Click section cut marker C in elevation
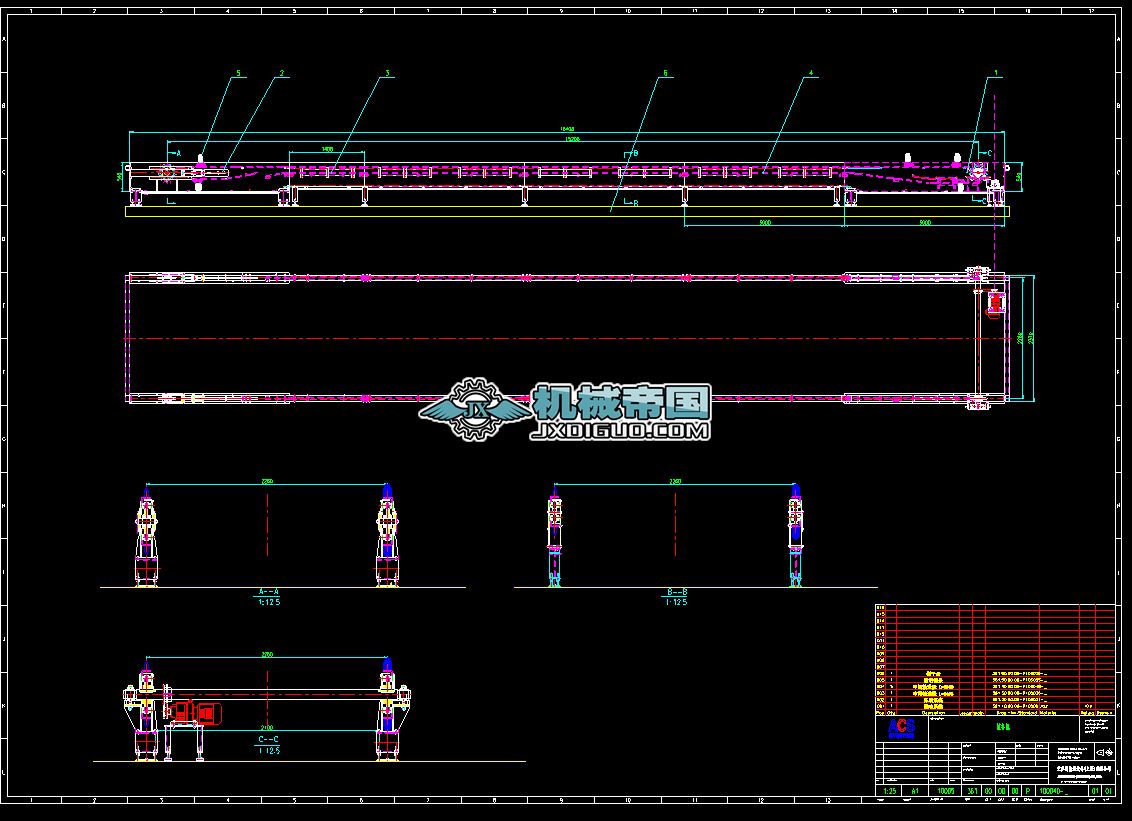The height and width of the screenshot is (821, 1132). point(989,153)
